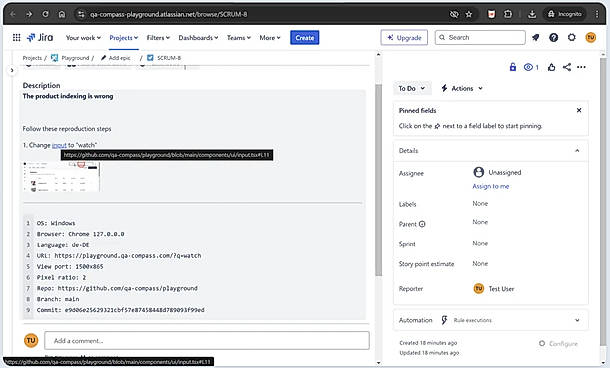Image resolution: width=610 pixels, height=368 pixels.
Task: Collapse the Details section
Action: (x=577, y=151)
